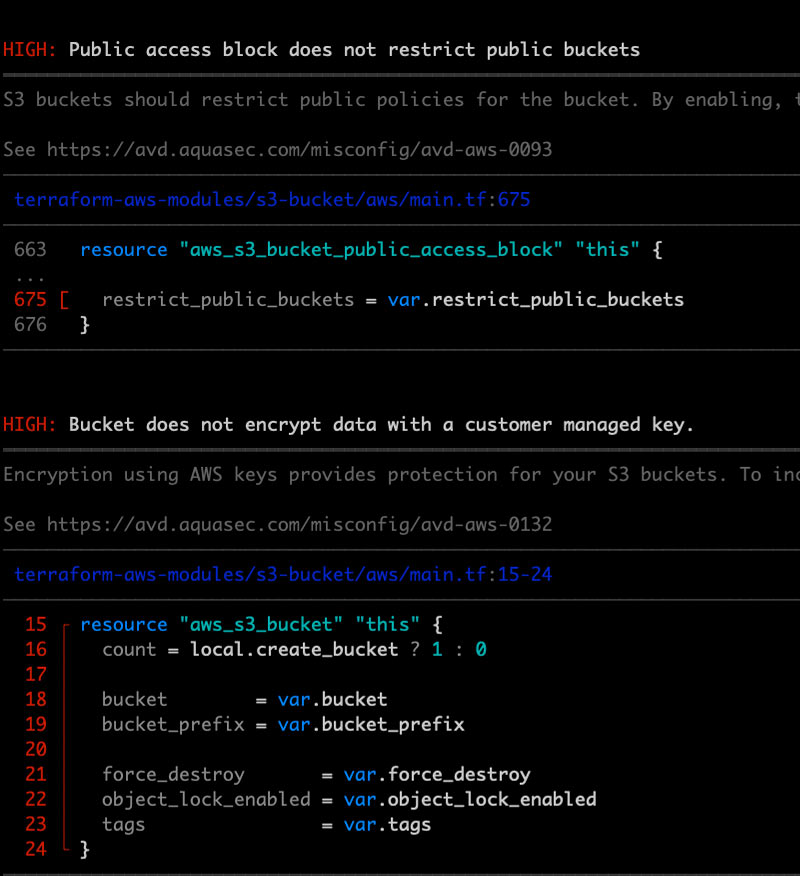The width and height of the screenshot is (800, 876).
Task: Click line number 24
Action: tap(36, 850)
